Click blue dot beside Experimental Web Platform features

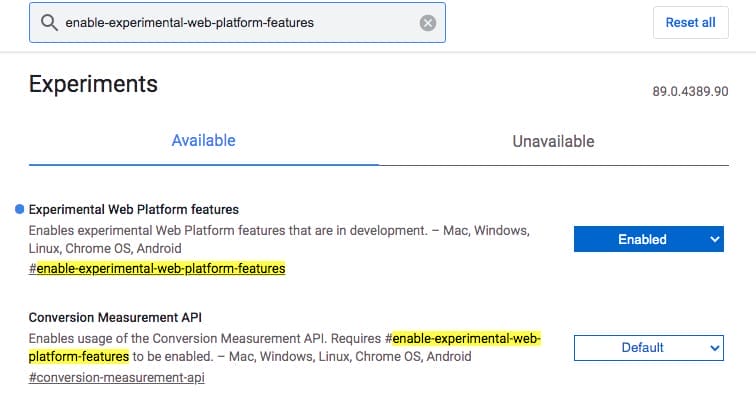20,209
